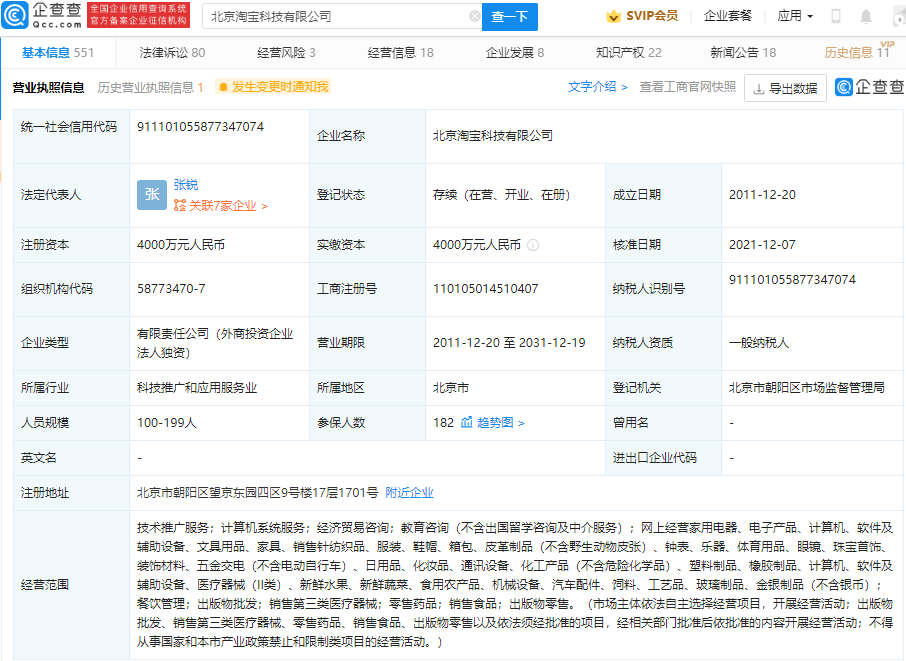Click the 趋势图 chart icon
Screen dimensions: 906x661
466,422
